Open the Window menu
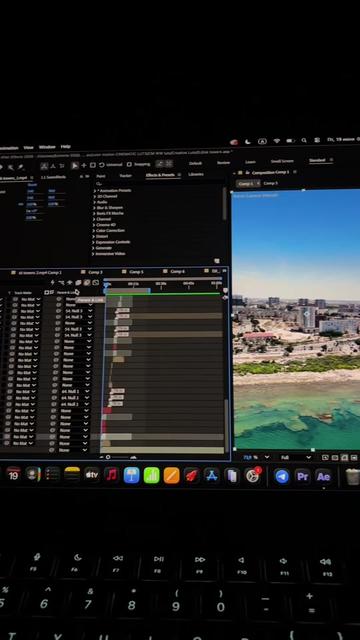The image size is (360, 640). pos(47,147)
